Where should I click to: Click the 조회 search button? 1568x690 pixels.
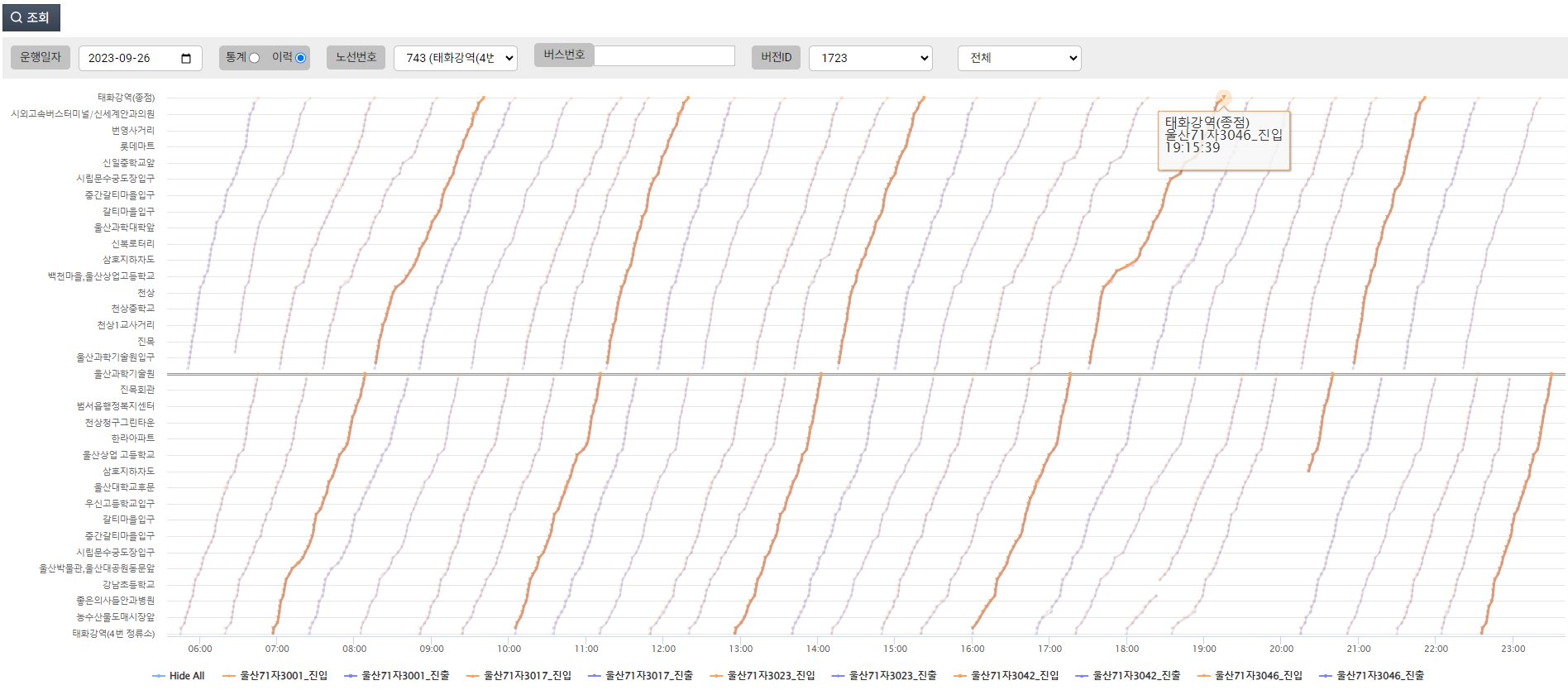point(31,17)
